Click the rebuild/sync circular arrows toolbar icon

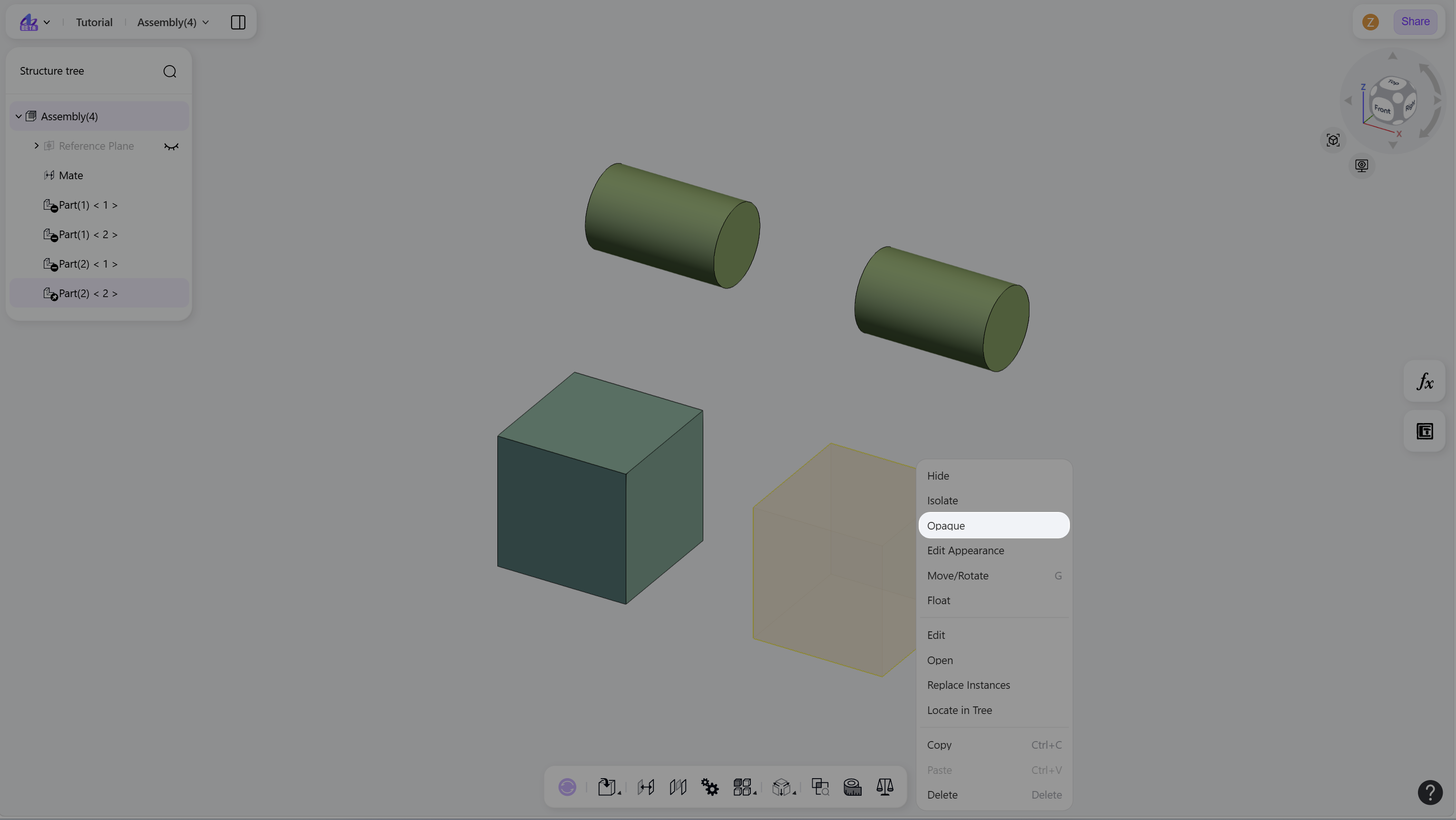click(x=567, y=787)
